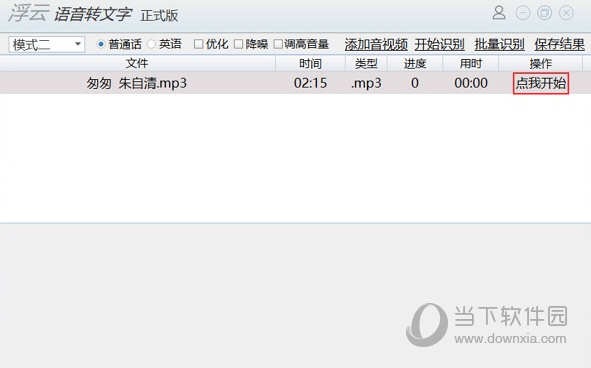This screenshot has height=368, width=591.
Task: Minimize the 浮云 window
Action: point(523,13)
